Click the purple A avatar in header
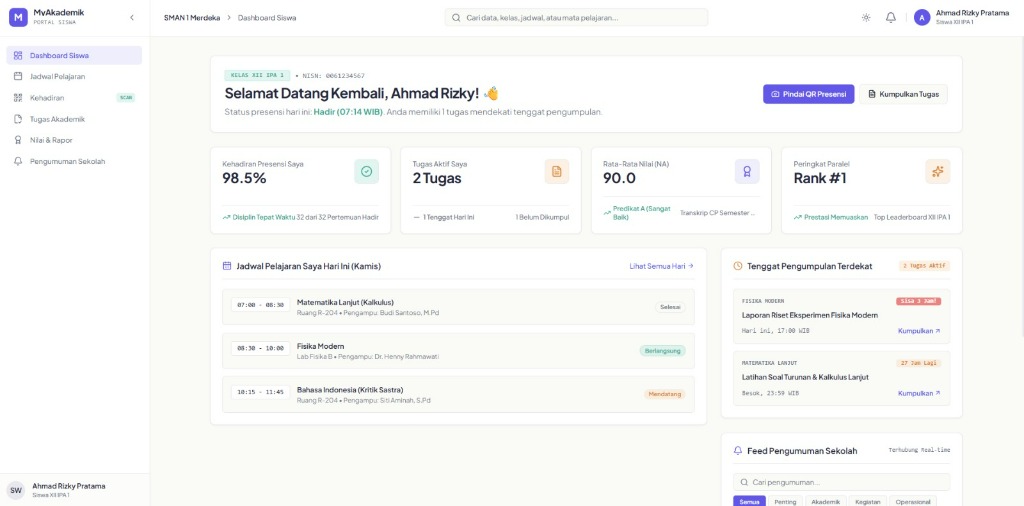Screen dimensions: 1024x506 (x=922, y=18)
